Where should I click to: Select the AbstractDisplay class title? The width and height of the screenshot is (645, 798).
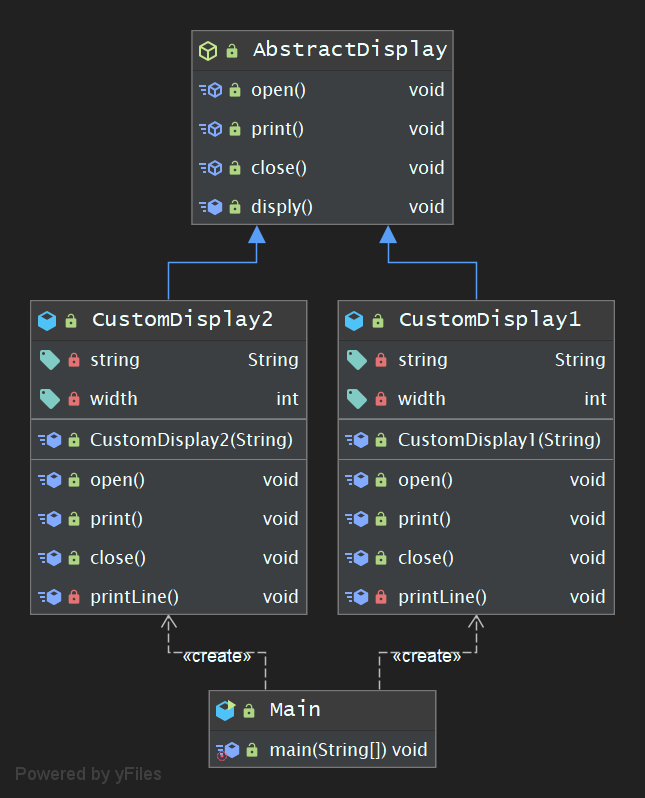coord(349,50)
